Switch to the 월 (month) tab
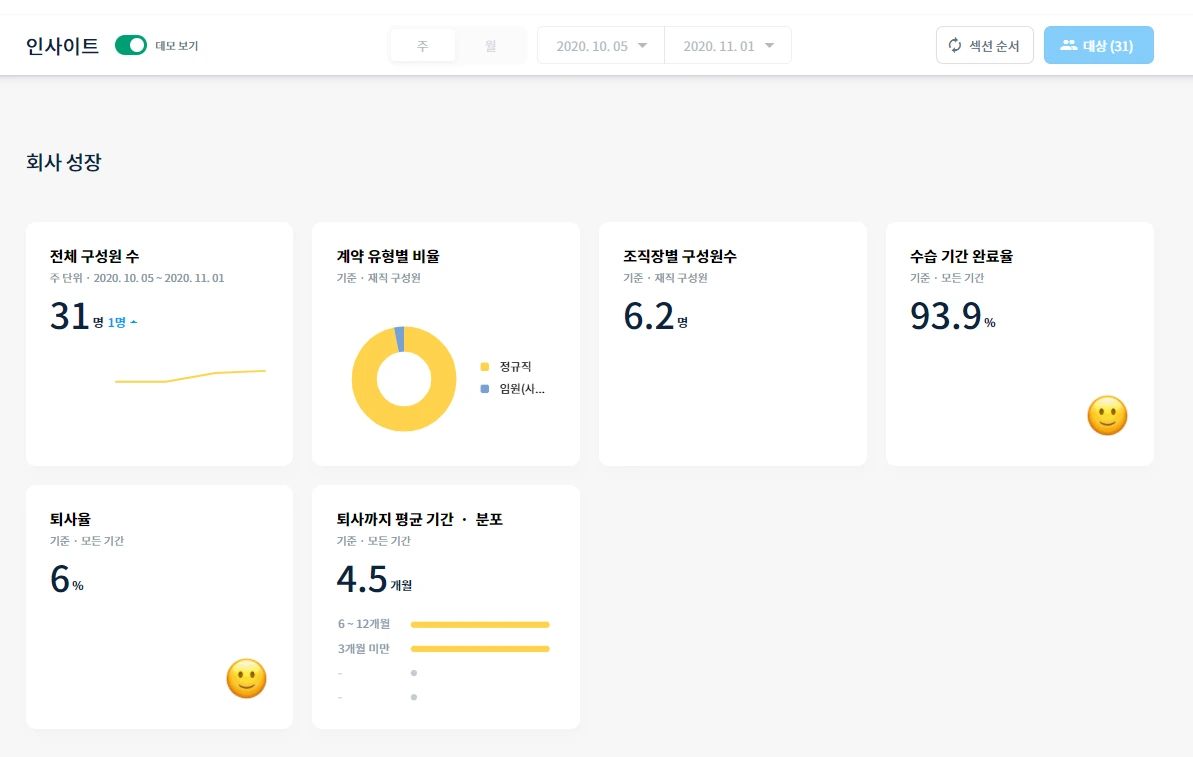This screenshot has height=757, width=1193. pyautogui.click(x=491, y=46)
